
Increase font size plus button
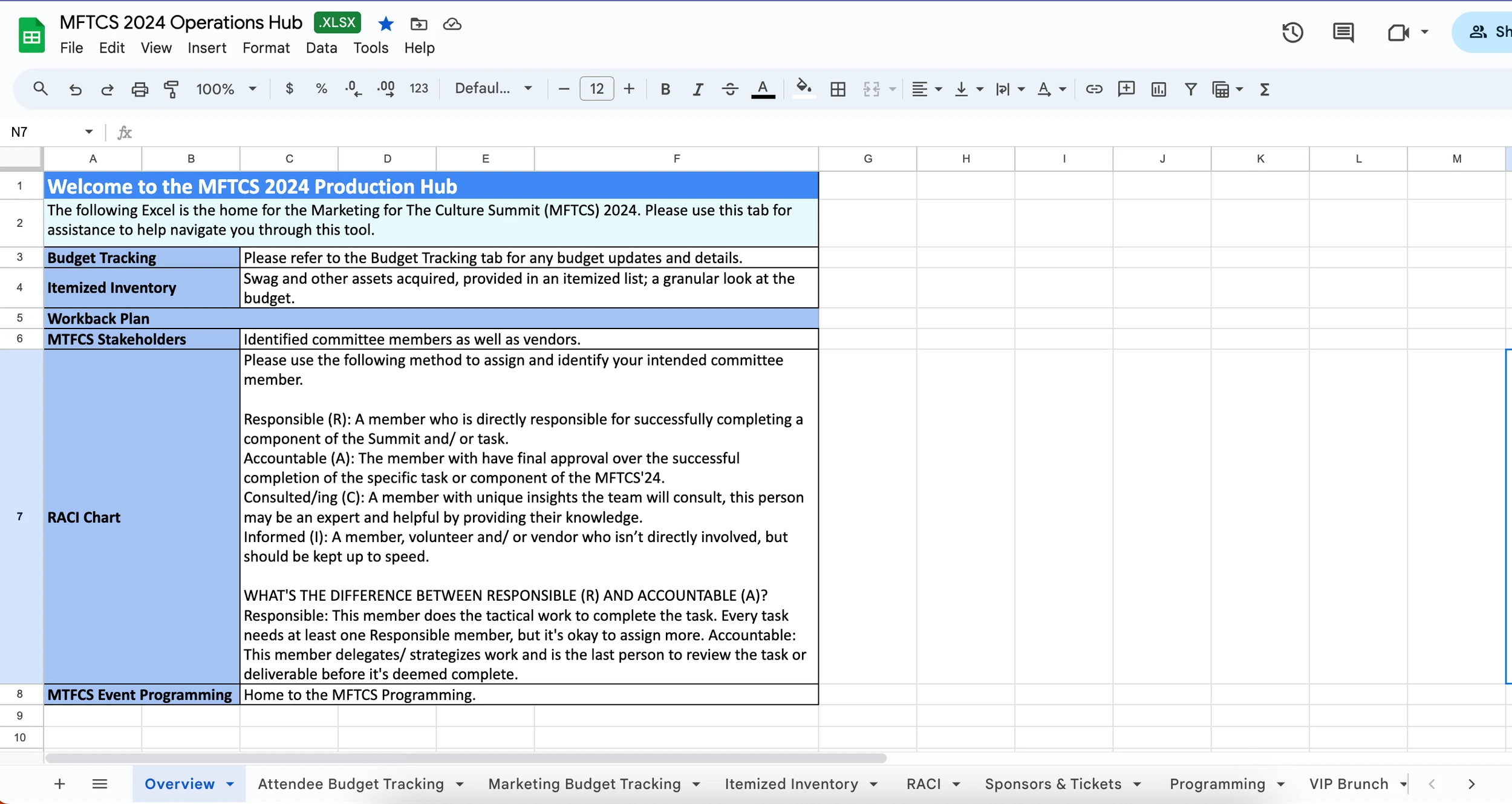[629, 89]
